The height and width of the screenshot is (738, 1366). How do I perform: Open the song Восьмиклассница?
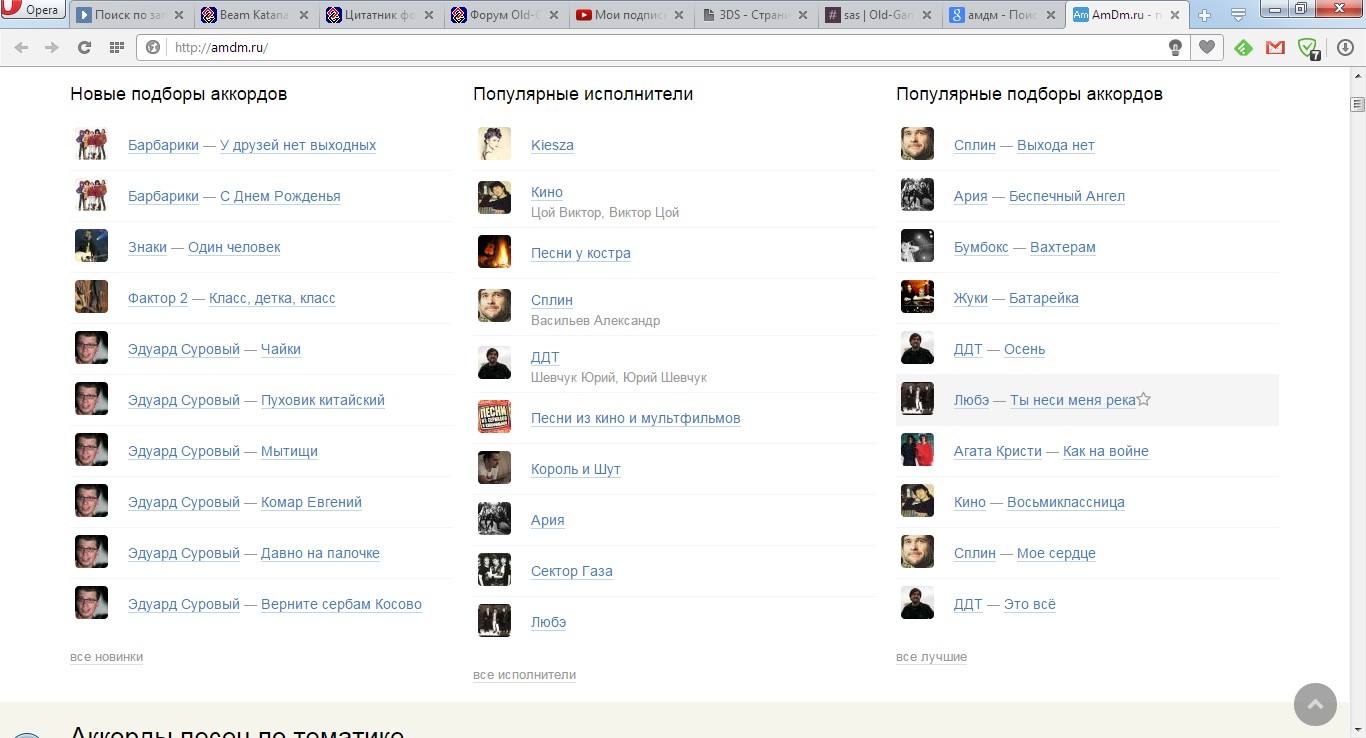[1066, 502]
